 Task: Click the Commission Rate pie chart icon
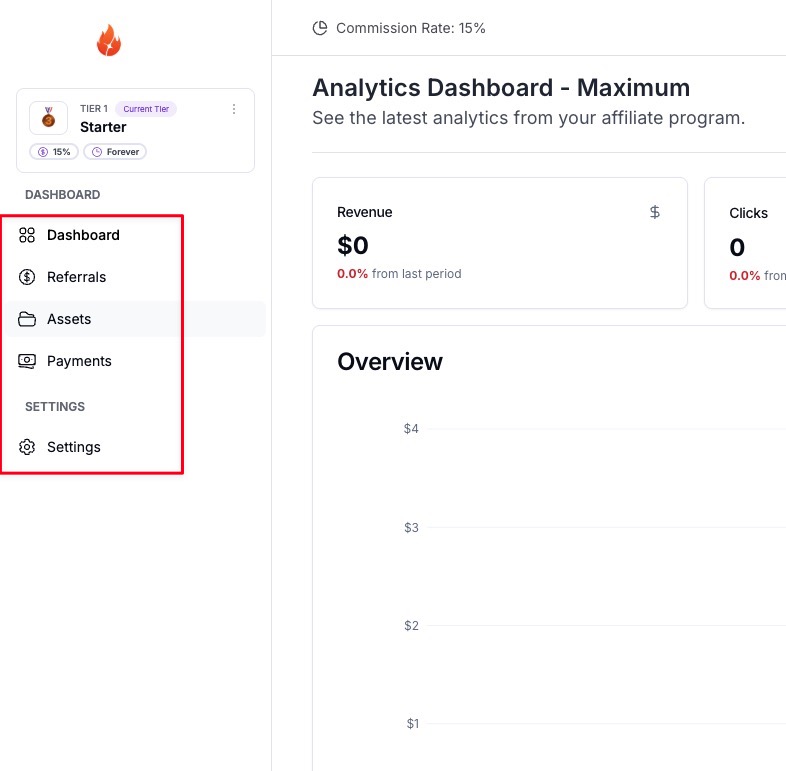point(320,28)
